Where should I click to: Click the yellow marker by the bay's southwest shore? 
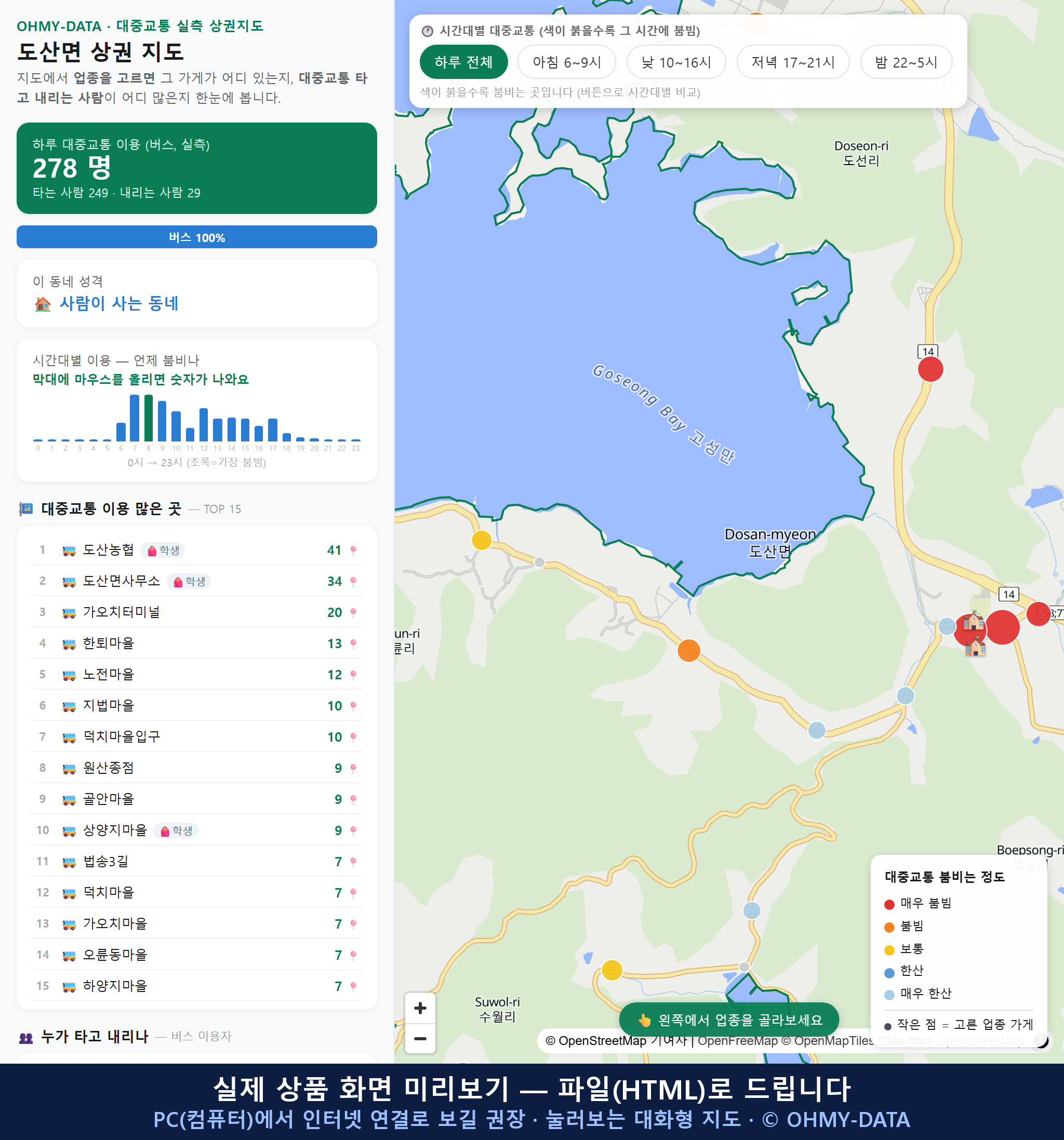click(481, 540)
